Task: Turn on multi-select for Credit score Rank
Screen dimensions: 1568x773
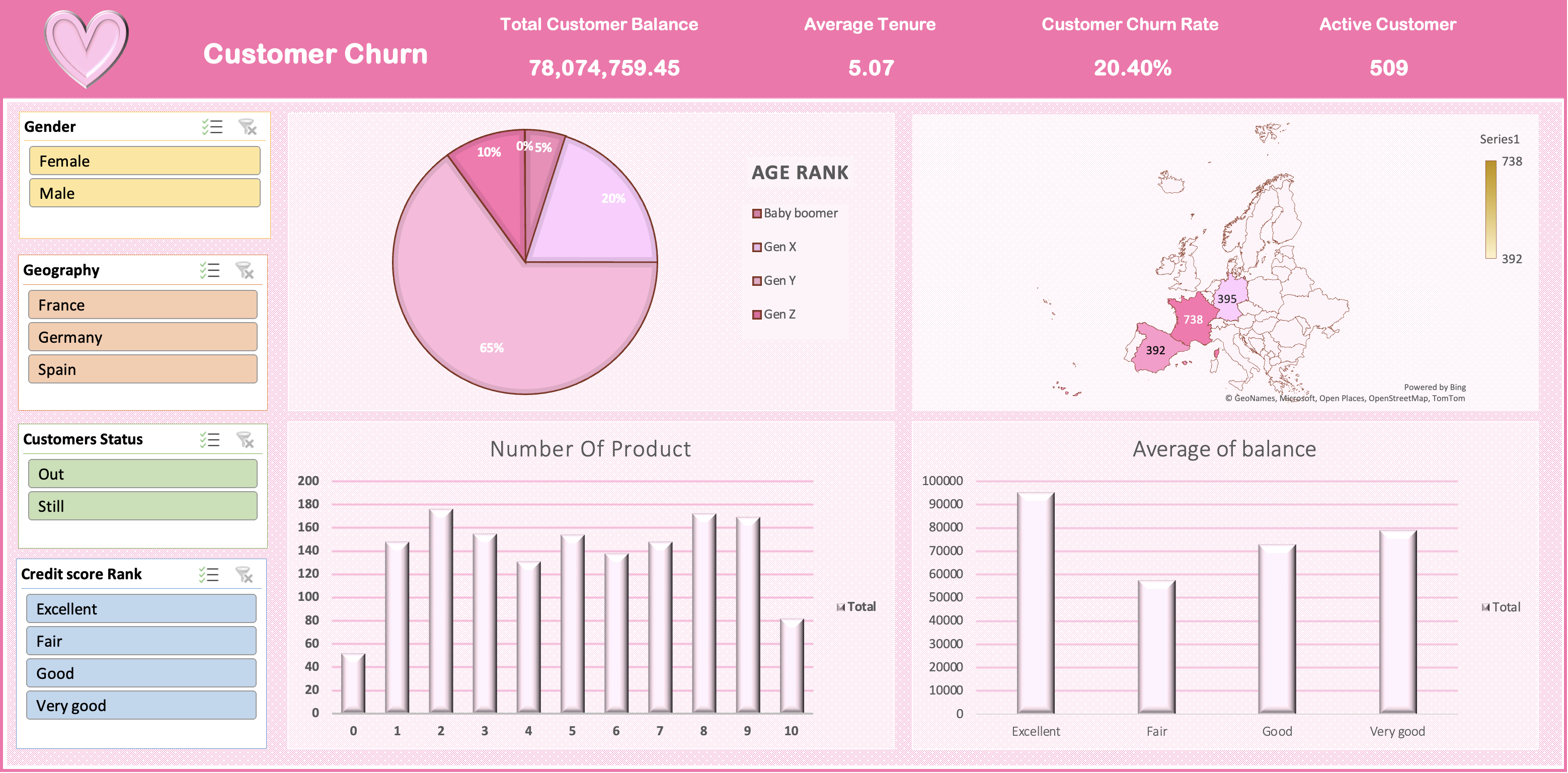Action: [x=209, y=574]
